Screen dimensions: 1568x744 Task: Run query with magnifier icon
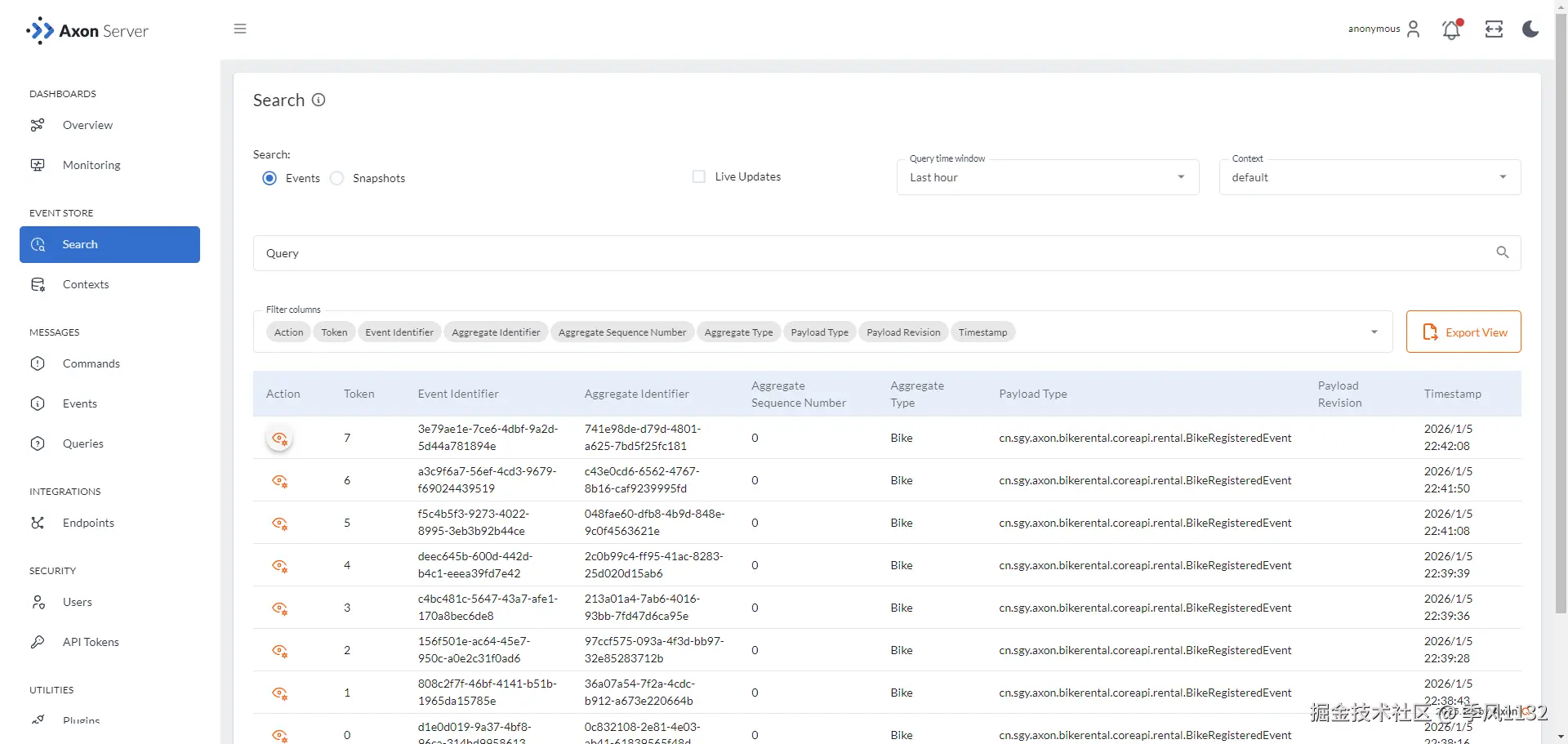point(1502,252)
